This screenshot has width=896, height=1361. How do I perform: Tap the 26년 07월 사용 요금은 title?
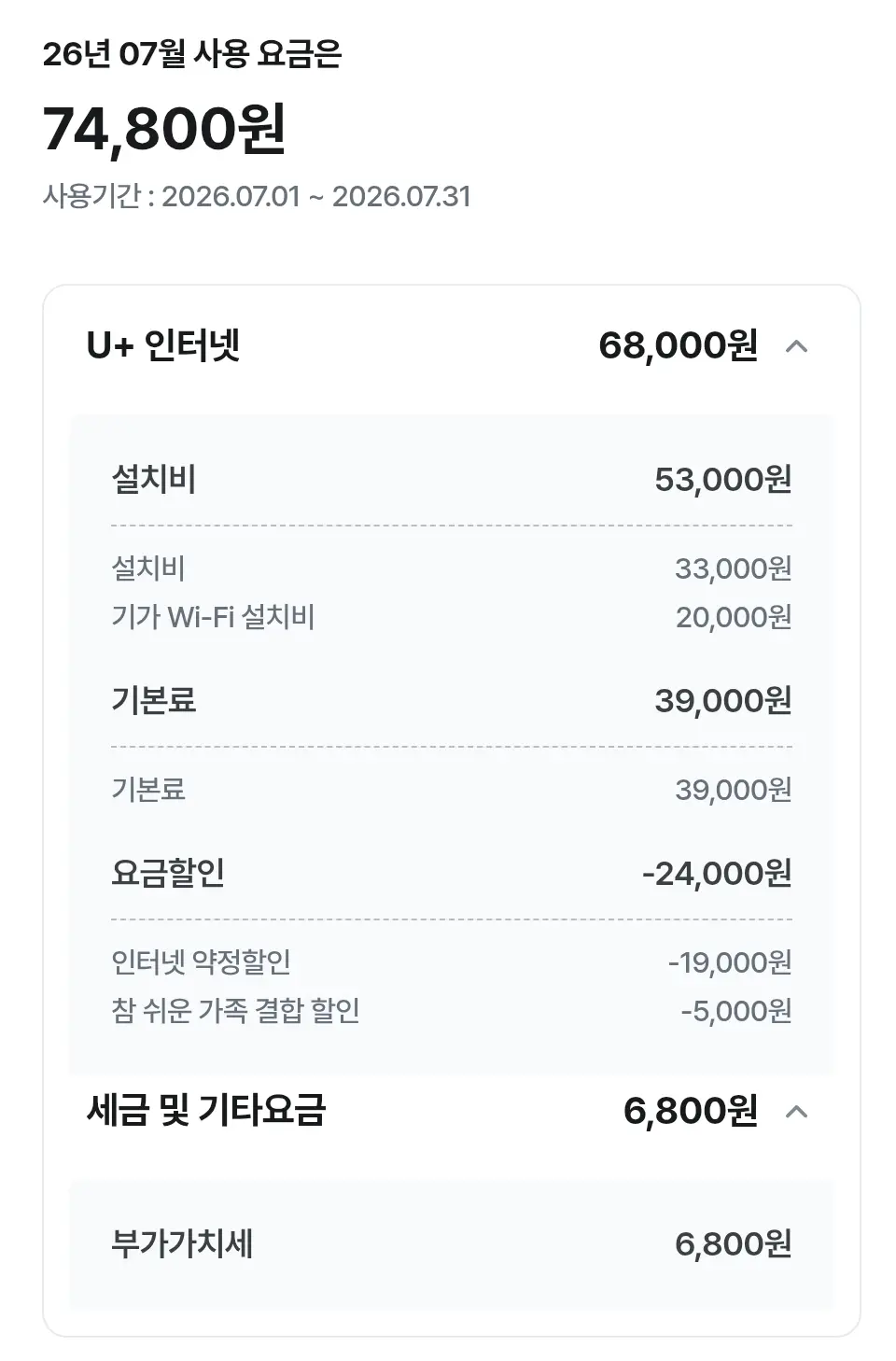[192, 54]
